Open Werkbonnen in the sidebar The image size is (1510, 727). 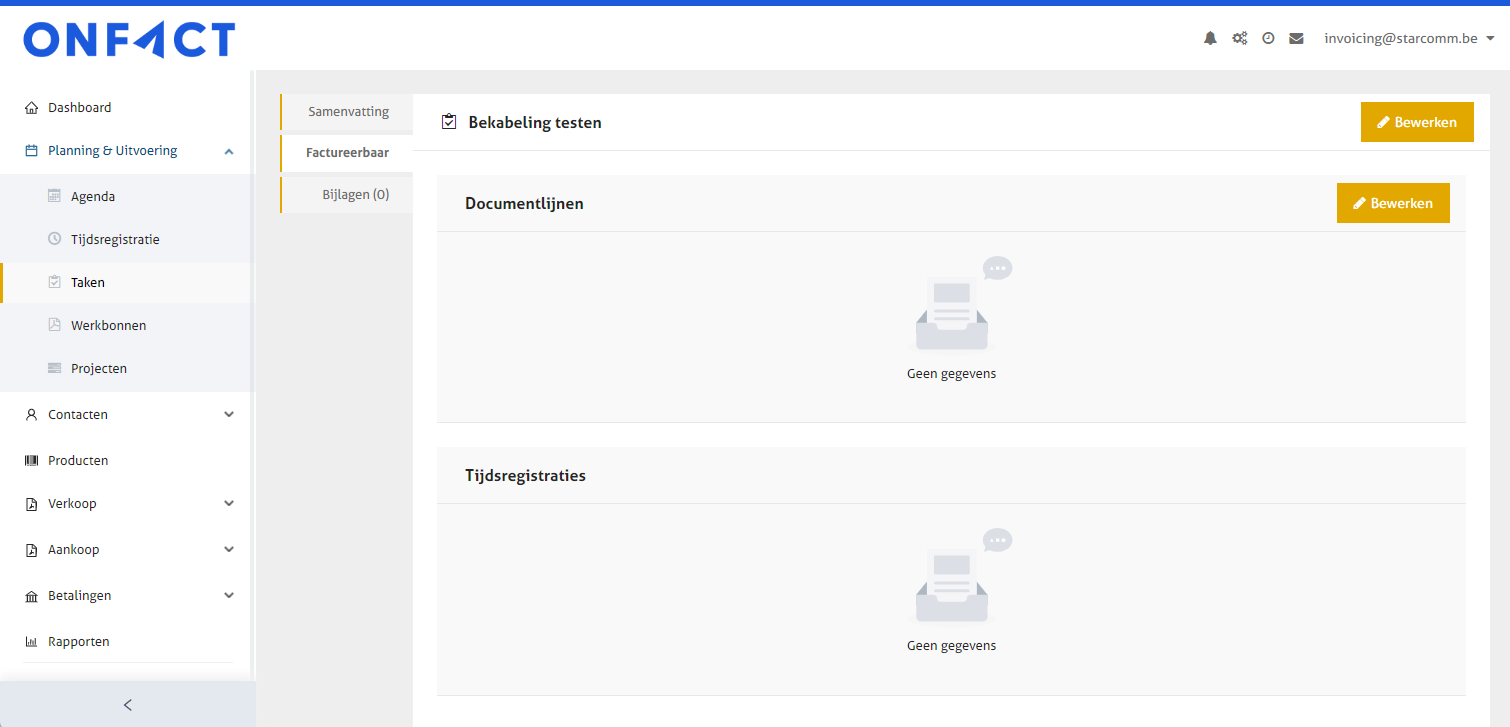(x=108, y=325)
